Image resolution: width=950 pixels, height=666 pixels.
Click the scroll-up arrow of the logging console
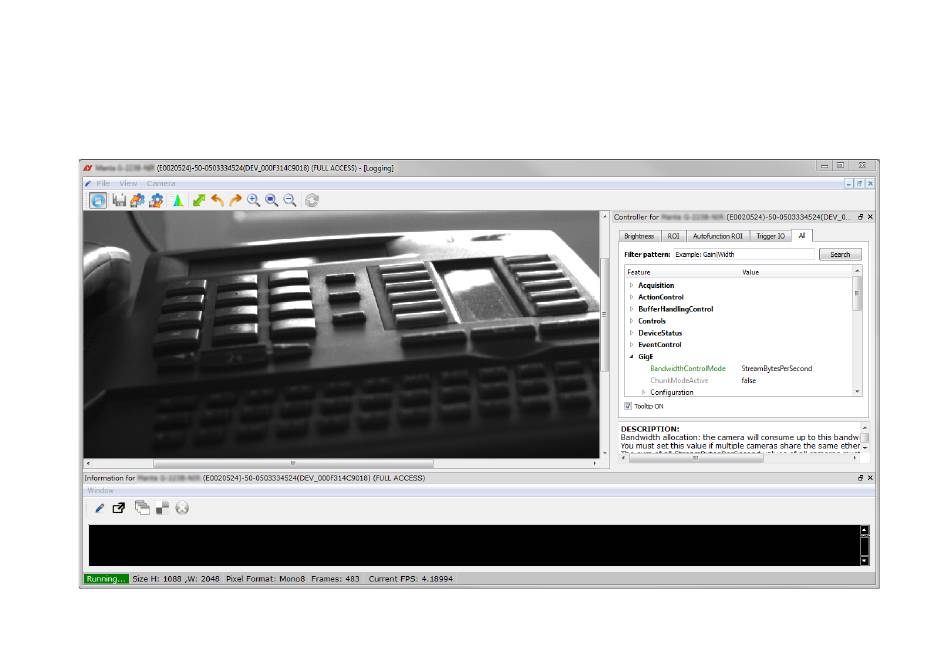865,531
